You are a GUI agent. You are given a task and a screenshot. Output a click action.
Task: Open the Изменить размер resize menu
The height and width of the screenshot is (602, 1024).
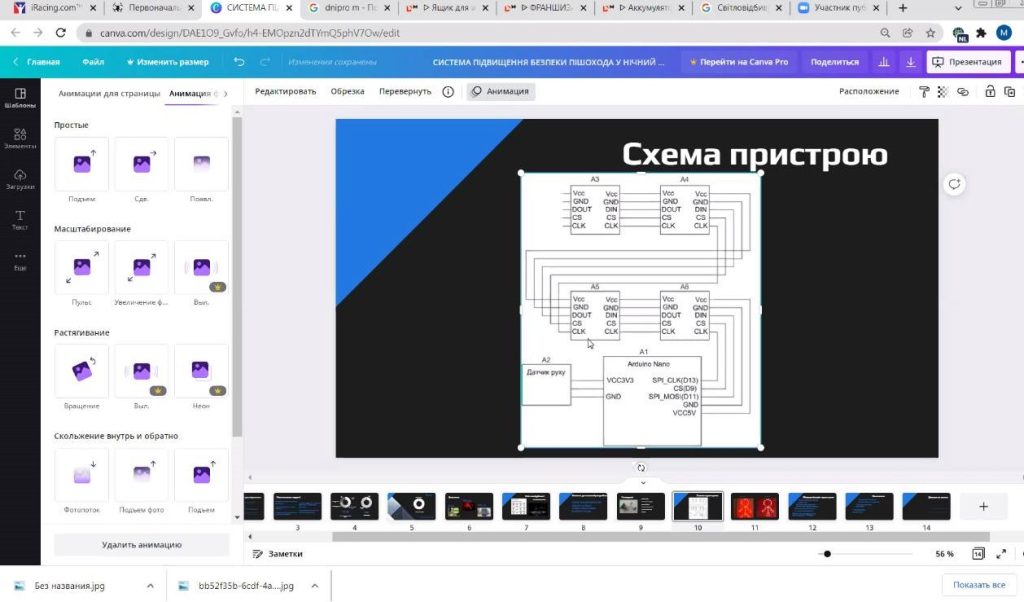(x=168, y=62)
